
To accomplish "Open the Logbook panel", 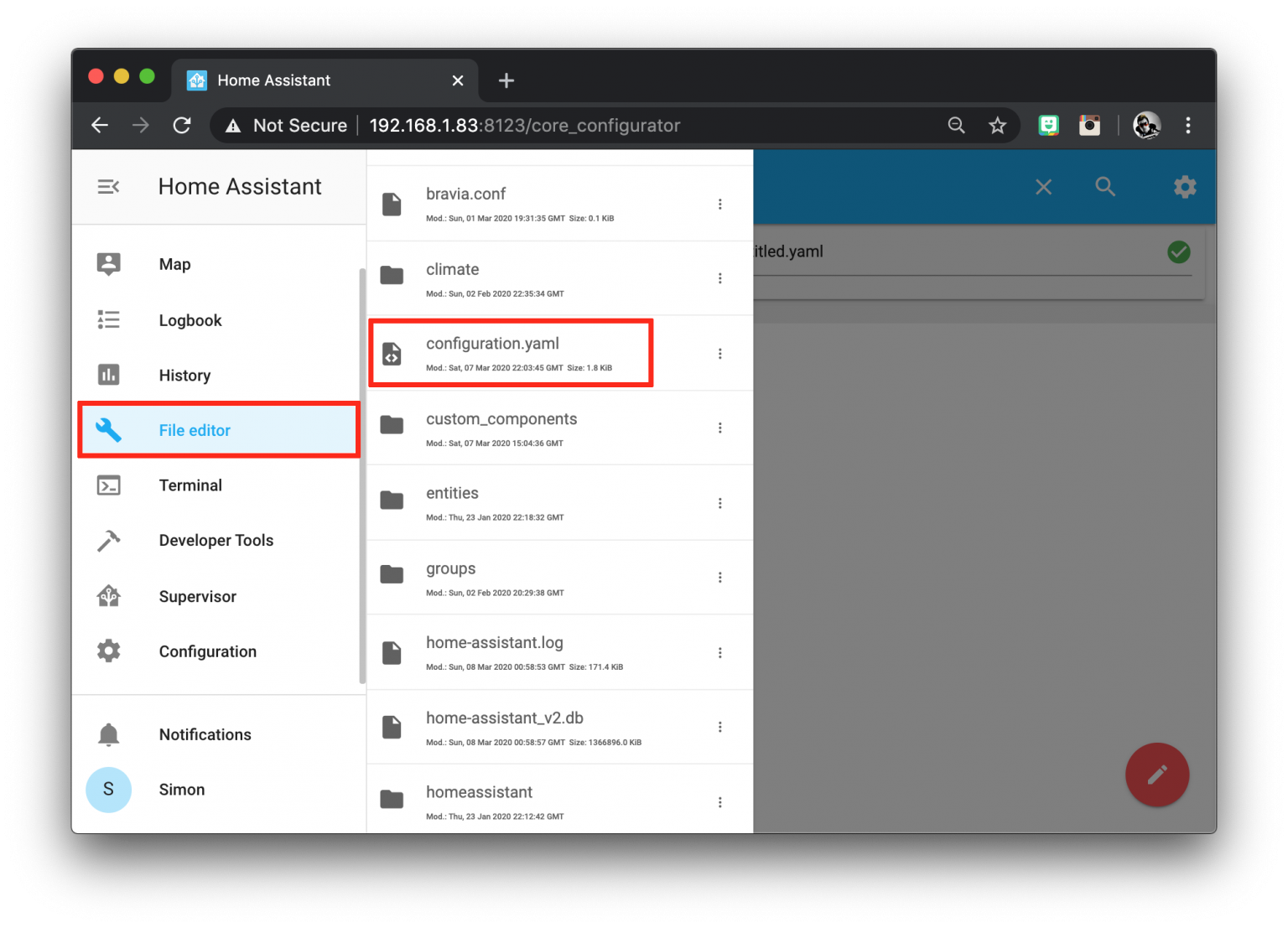I will pyautogui.click(x=190, y=319).
